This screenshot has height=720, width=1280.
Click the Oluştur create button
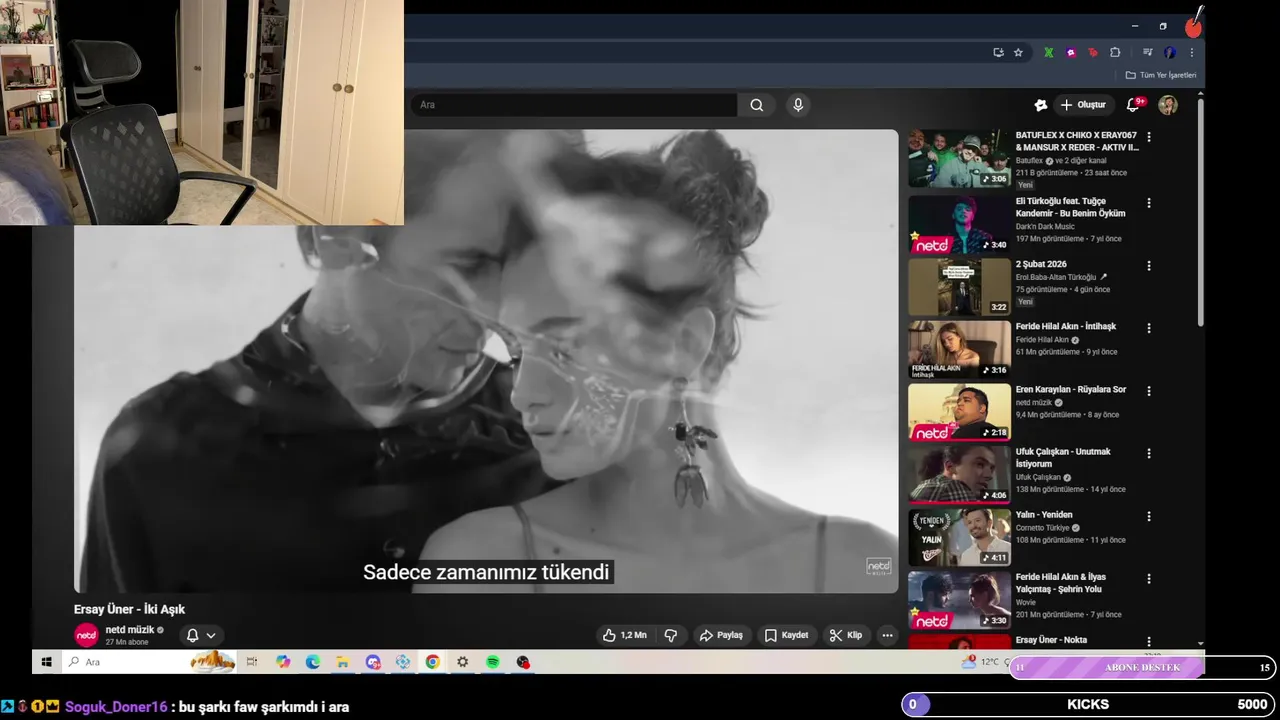point(1083,105)
